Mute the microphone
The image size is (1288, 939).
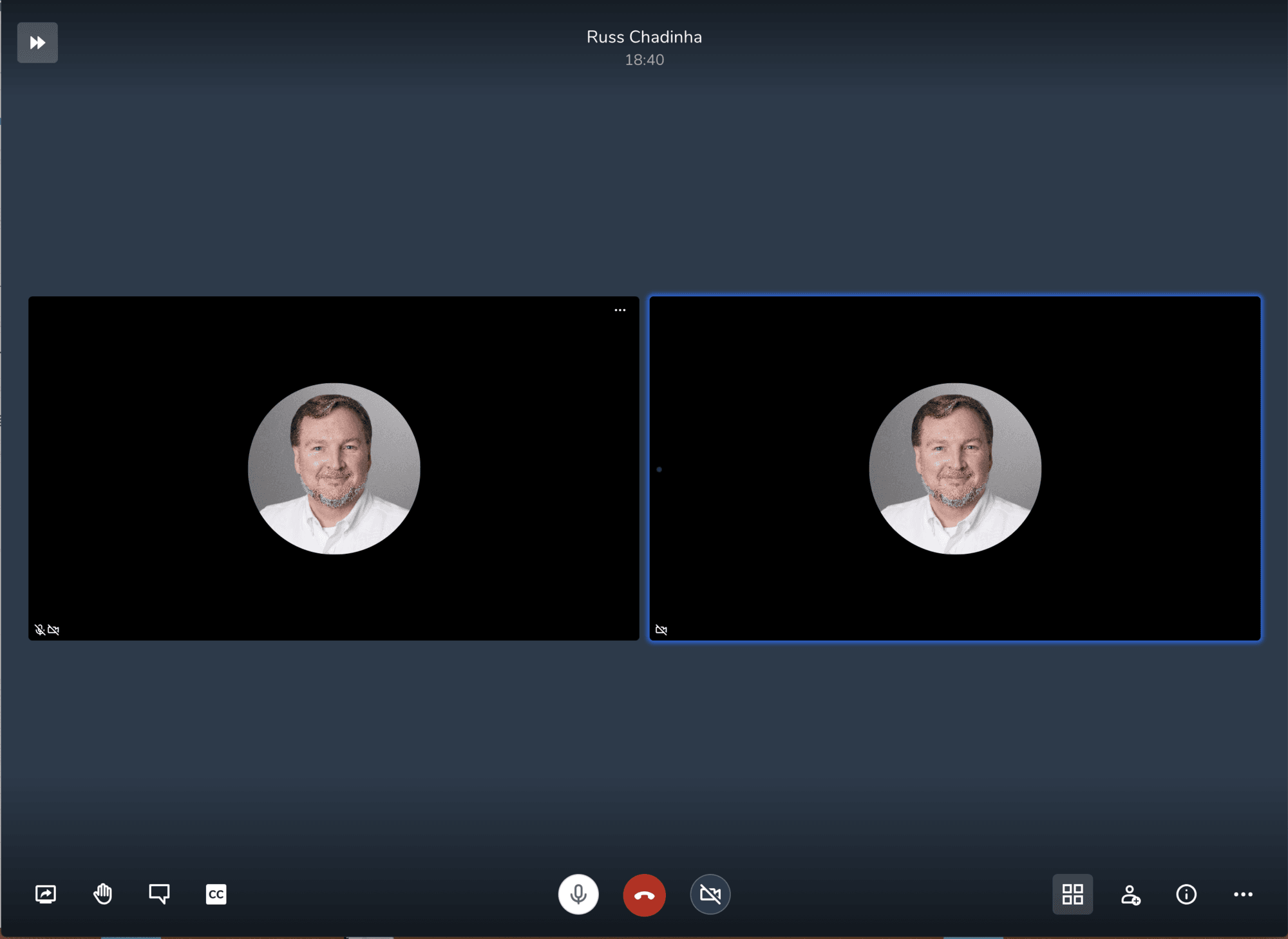(x=578, y=894)
